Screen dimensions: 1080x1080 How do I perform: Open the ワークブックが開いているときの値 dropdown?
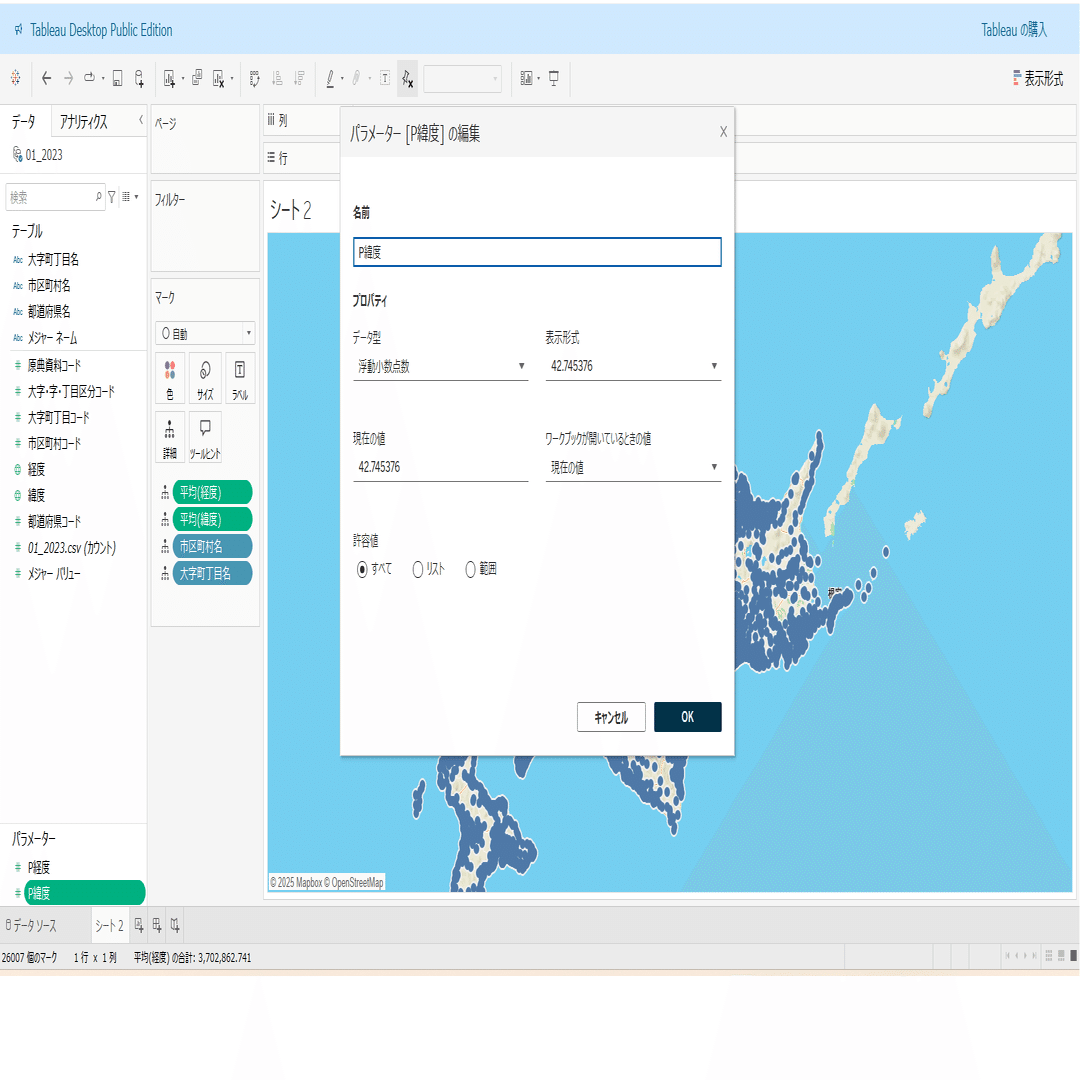click(633, 466)
